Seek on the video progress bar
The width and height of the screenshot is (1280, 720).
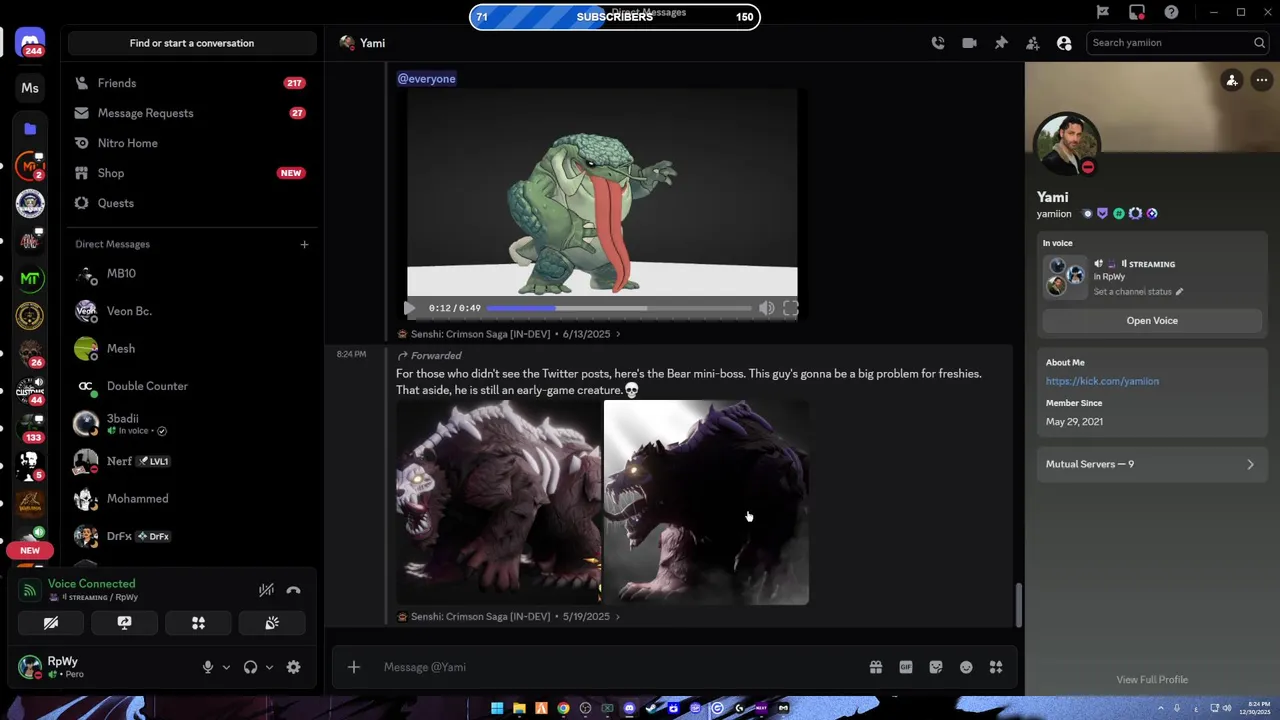click(x=619, y=308)
